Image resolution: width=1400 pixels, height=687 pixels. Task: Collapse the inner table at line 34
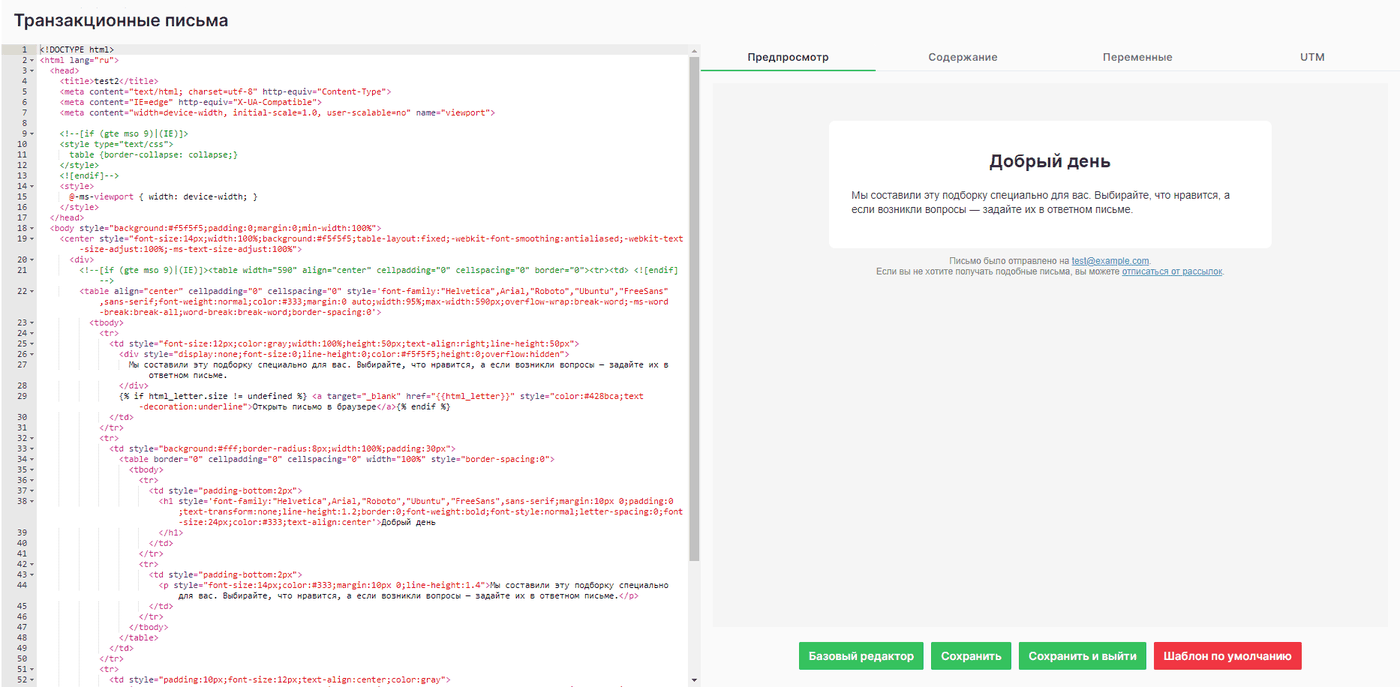click(33, 459)
